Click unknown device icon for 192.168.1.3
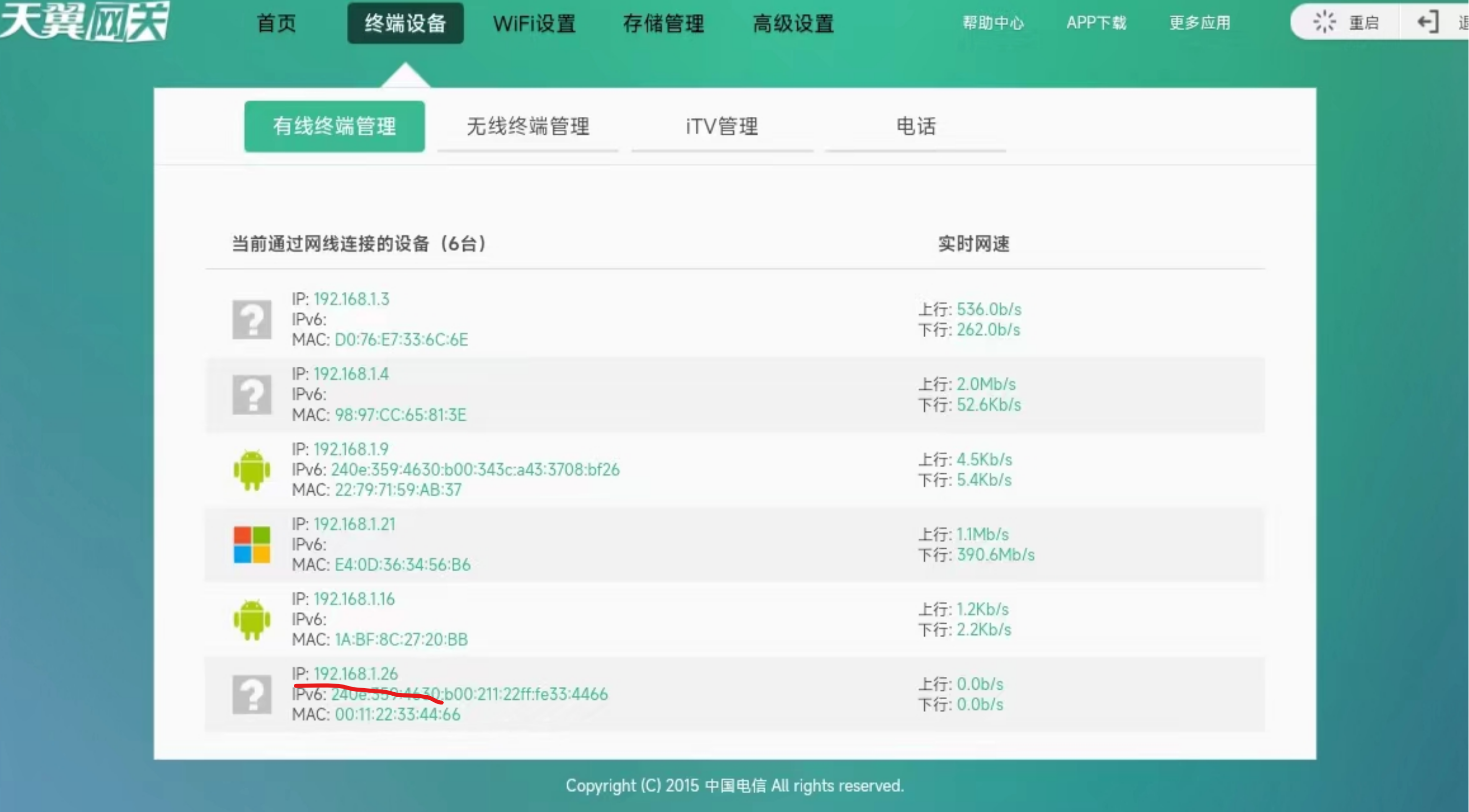1469x812 pixels. [251, 319]
